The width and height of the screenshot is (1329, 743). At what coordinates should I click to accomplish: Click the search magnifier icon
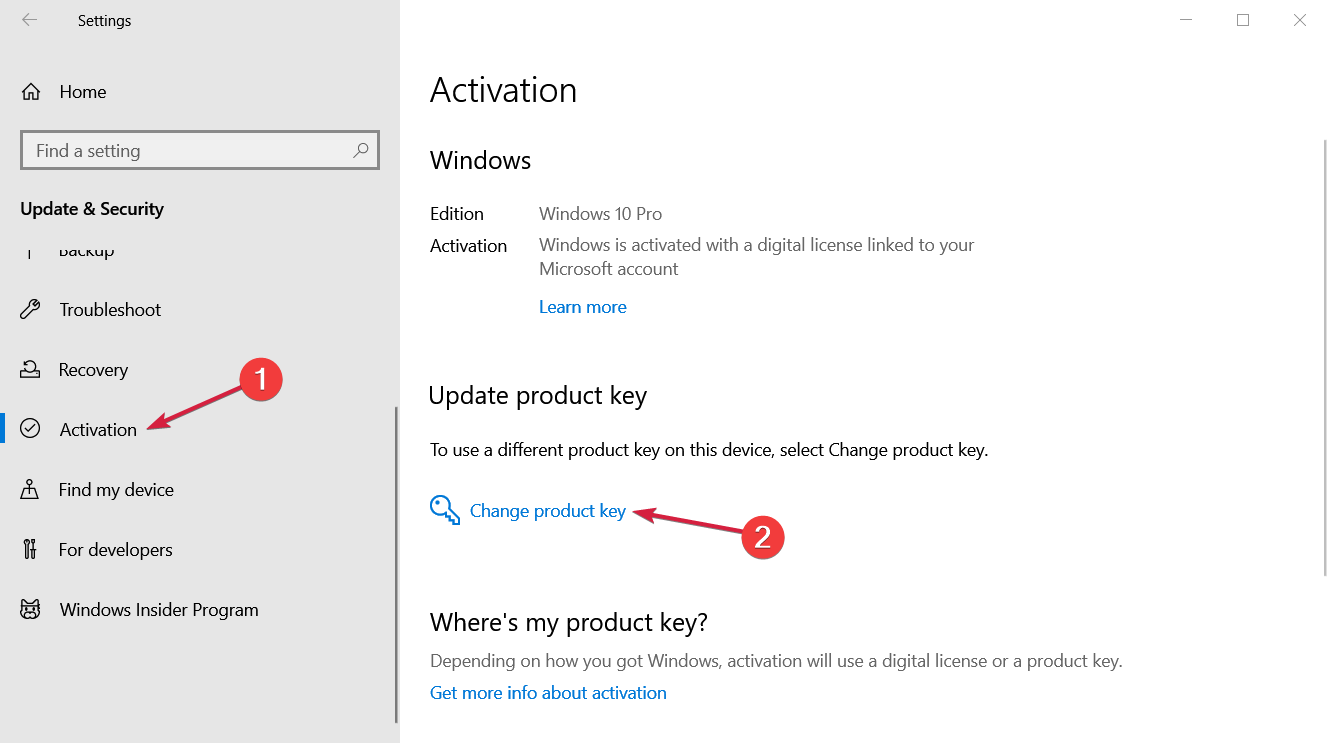click(x=361, y=150)
